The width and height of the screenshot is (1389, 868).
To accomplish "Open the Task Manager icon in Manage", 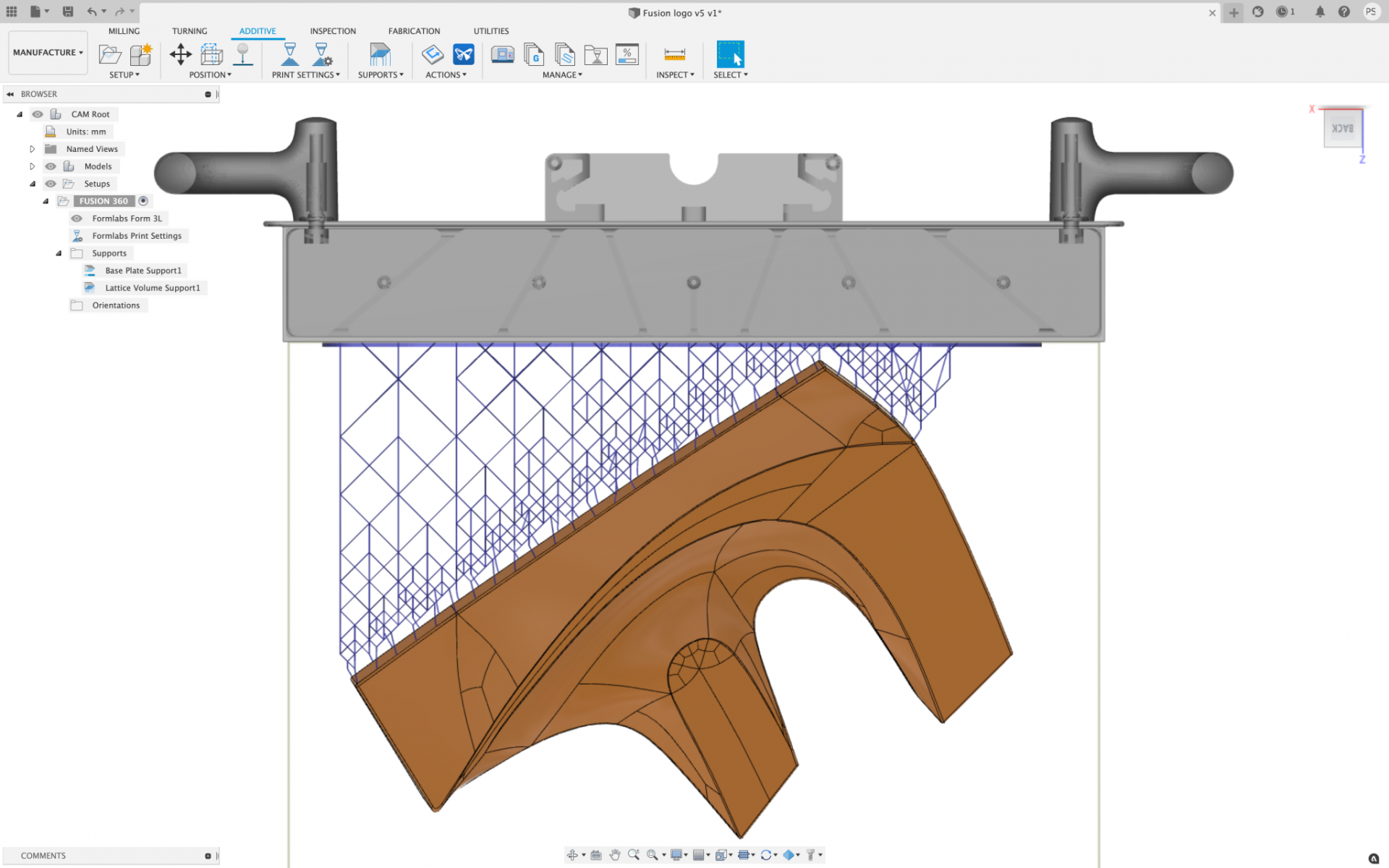I will click(x=626, y=54).
